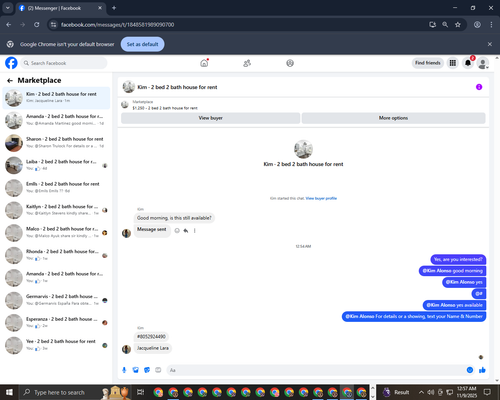Open Sharon 2 bed 2 bath chat
Screen dimensions: 500x400
coord(56,143)
